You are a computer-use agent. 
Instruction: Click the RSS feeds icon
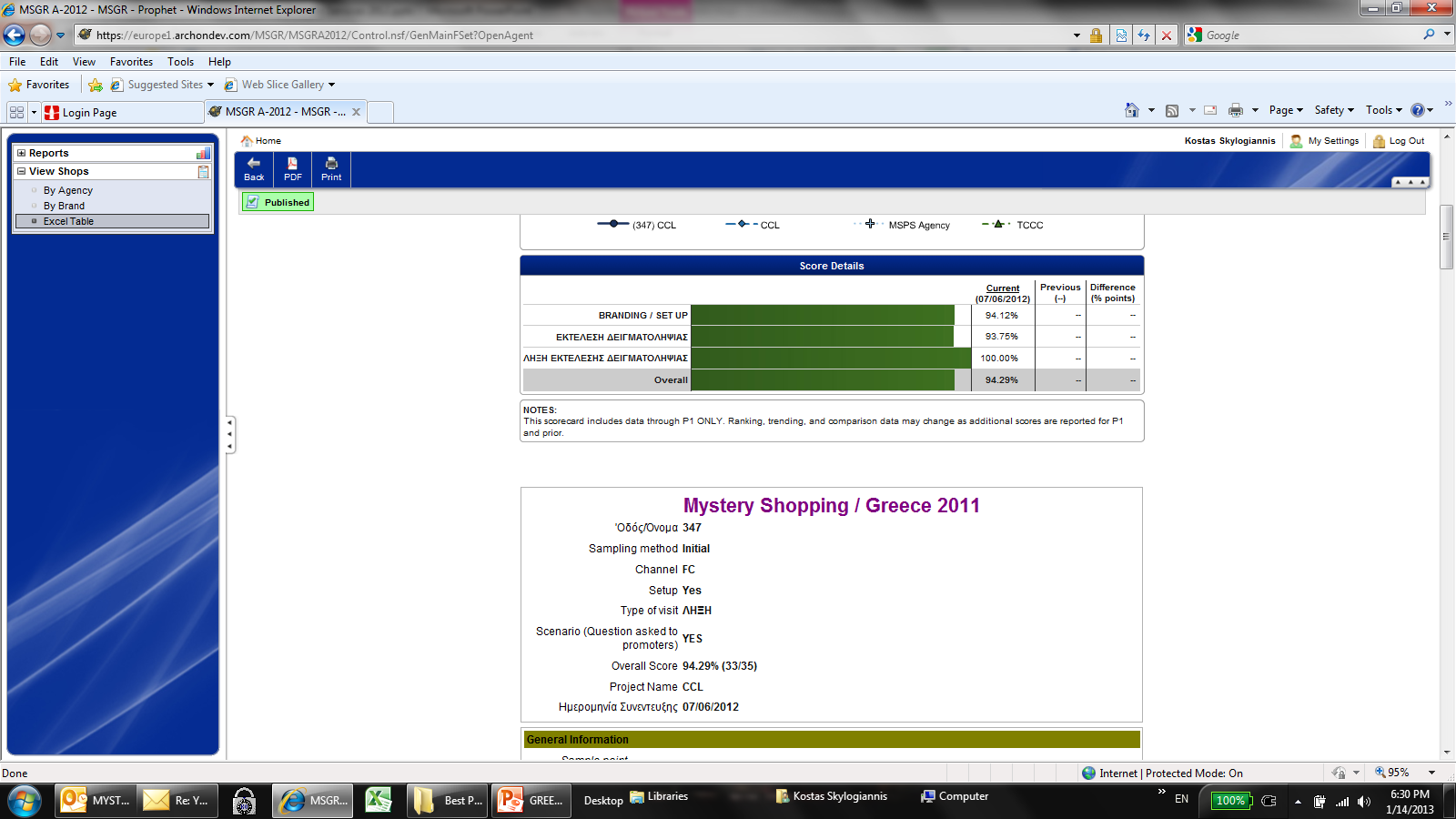(1172, 110)
